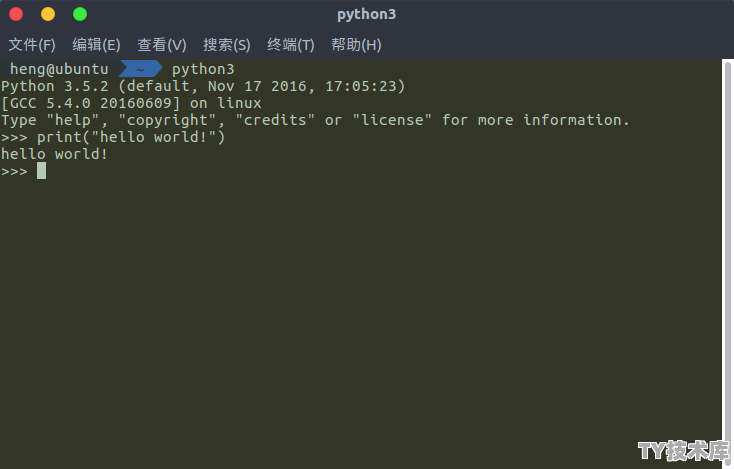Screen dimensions: 734x469
Task: Open the 编辑(E) menu
Action: pyautogui.click(x=96, y=45)
